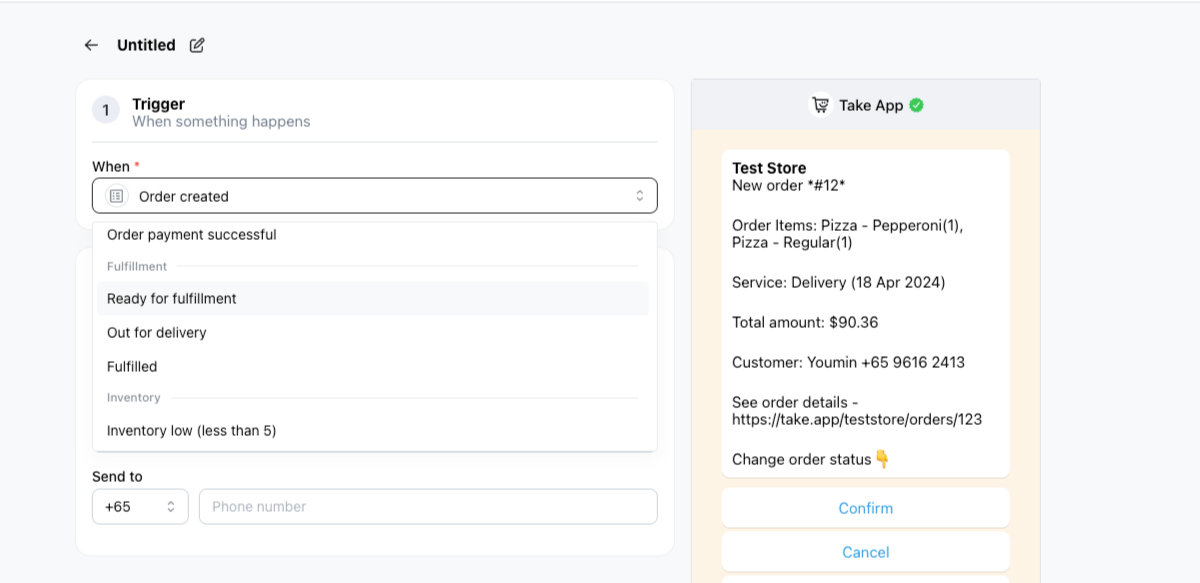Select Order payment successful option
This screenshot has width=1200, height=583.
point(373,235)
